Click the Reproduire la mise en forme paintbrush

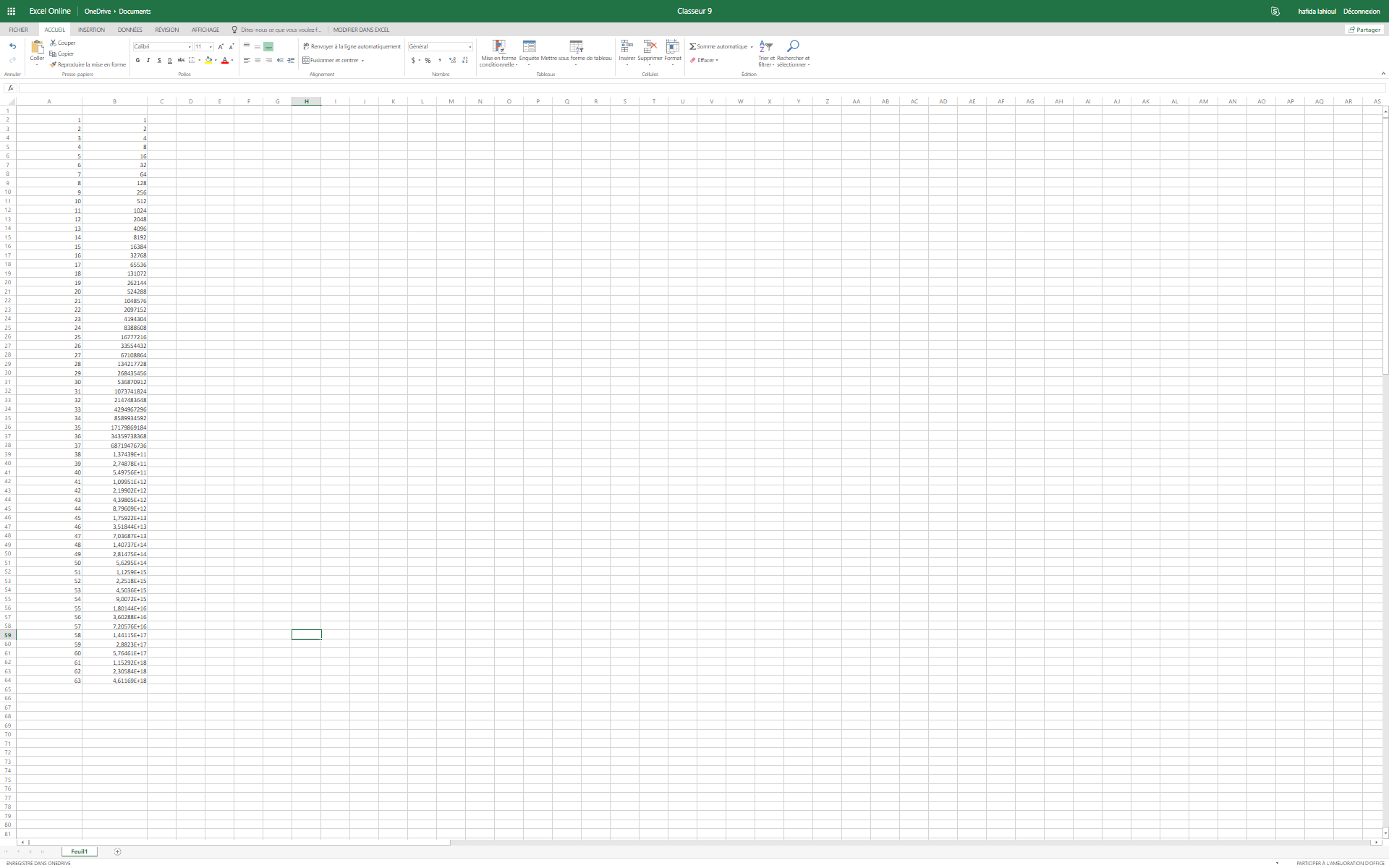point(54,64)
